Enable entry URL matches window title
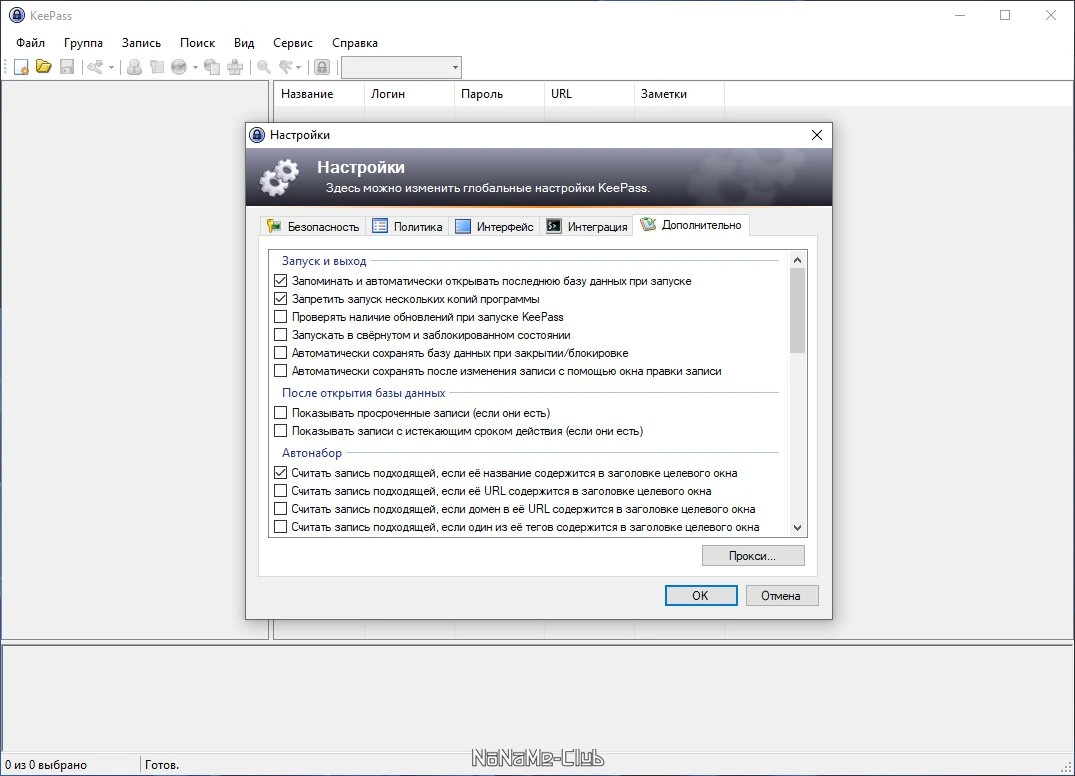 click(x=280, y=491)
